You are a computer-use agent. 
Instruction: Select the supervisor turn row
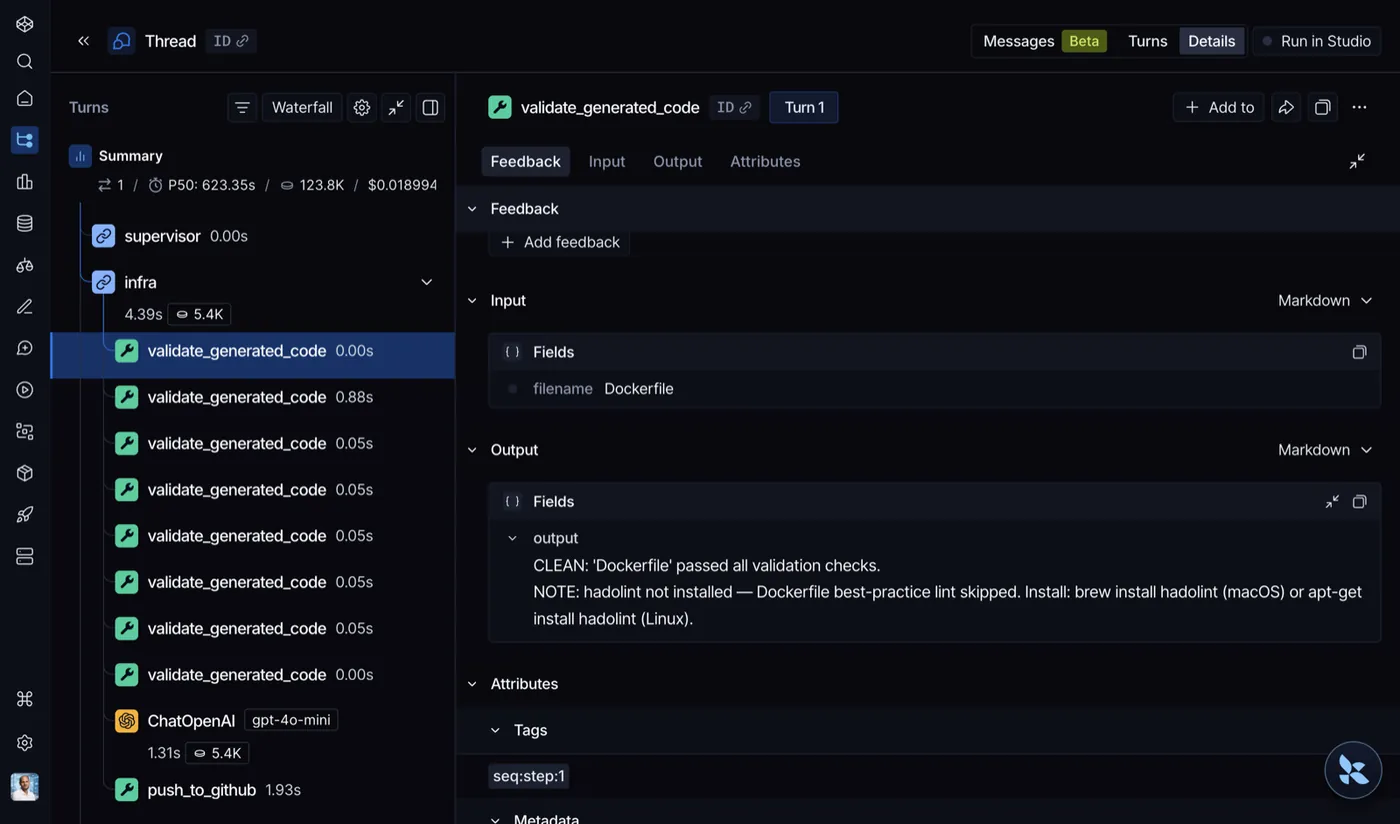(x=252, y=236)
